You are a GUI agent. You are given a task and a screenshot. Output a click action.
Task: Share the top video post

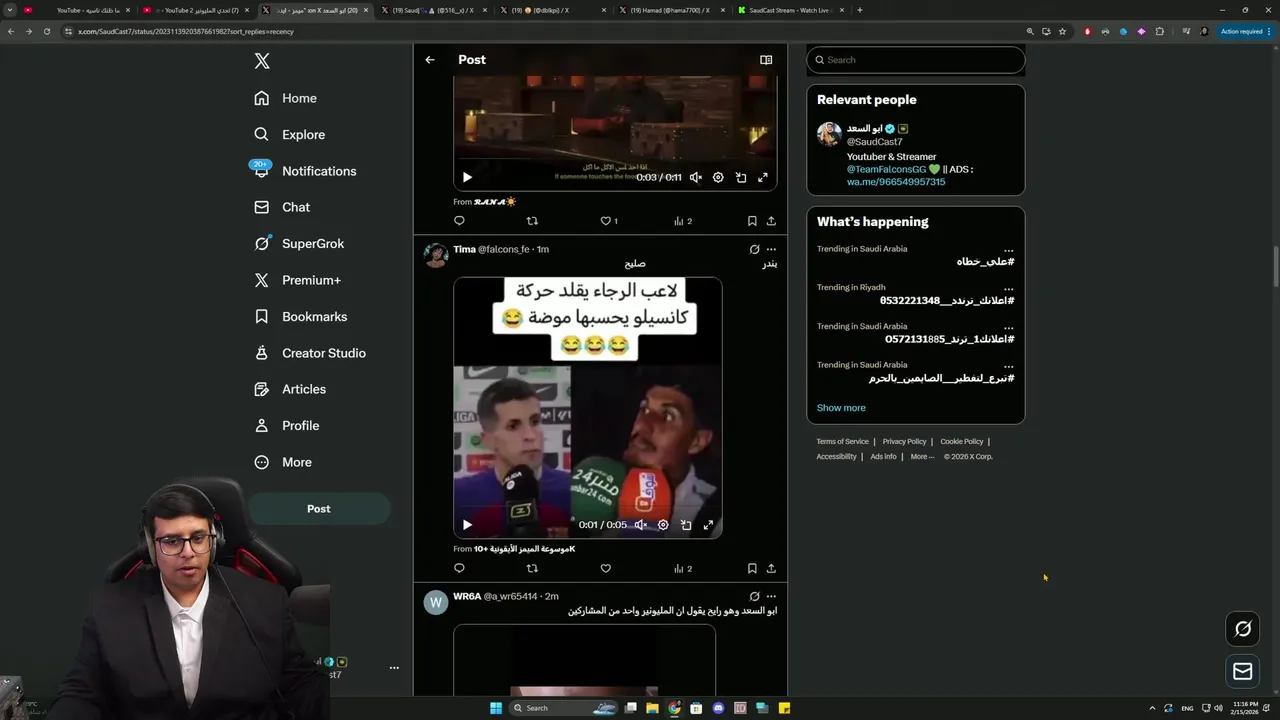[x=771, y=221]
